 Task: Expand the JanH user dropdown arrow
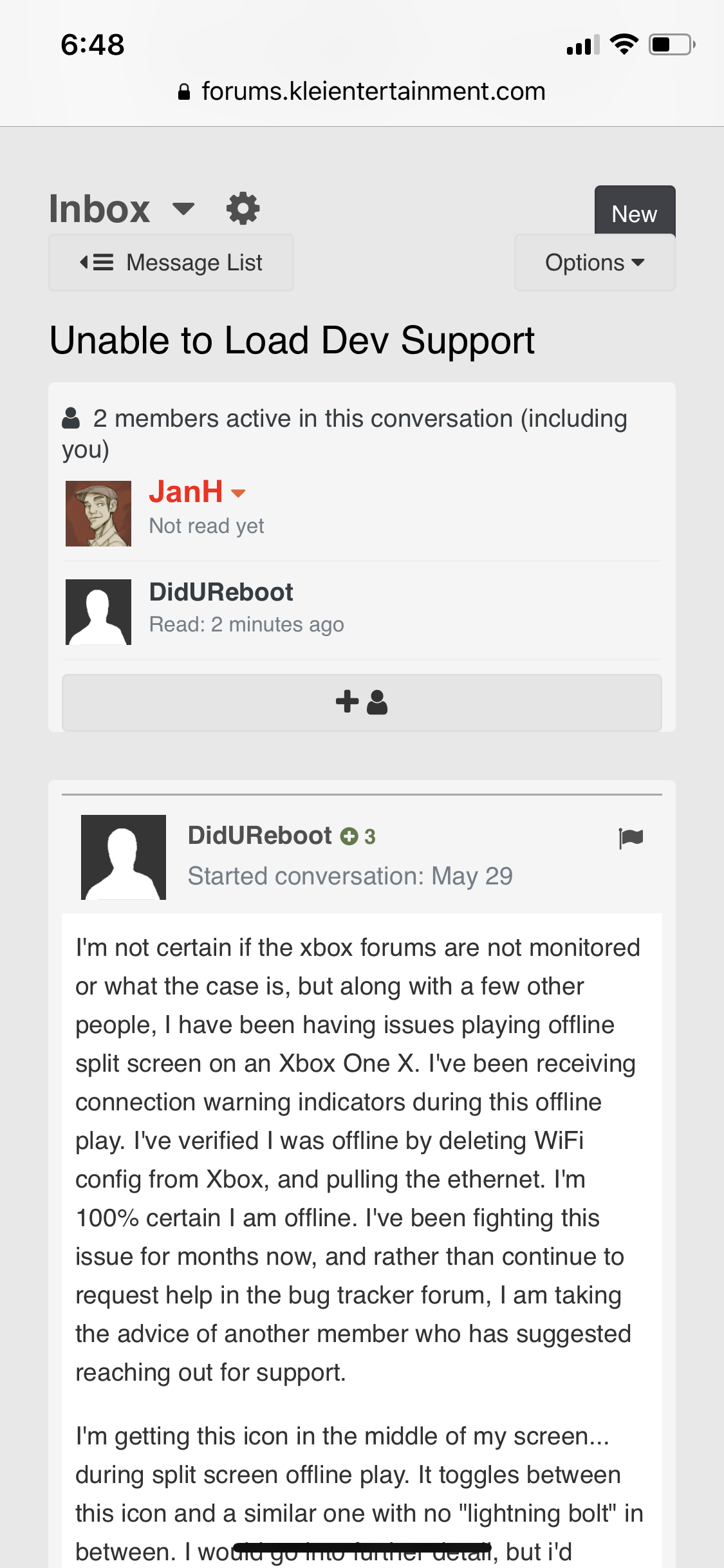[238, 494]
